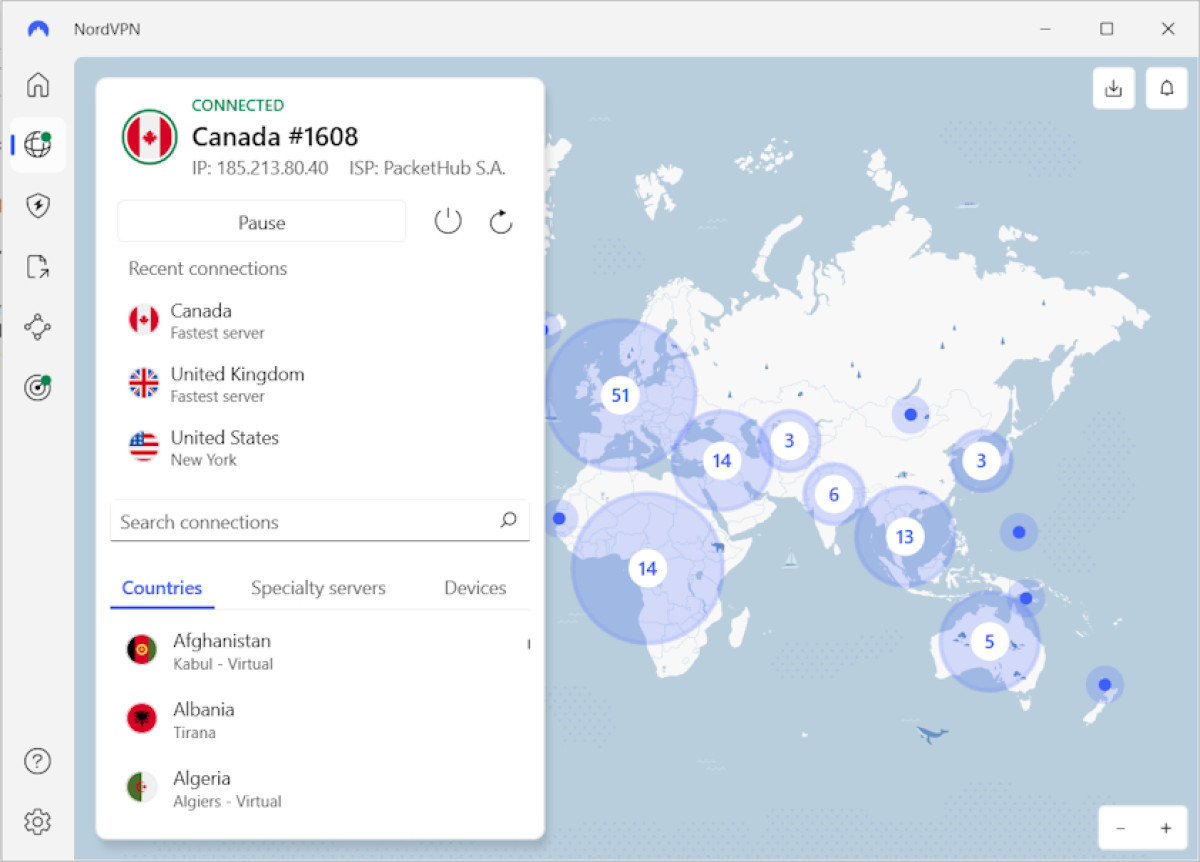Switch to the Devices tab
Screen dimensions: 1200x862
coord(475,588)
